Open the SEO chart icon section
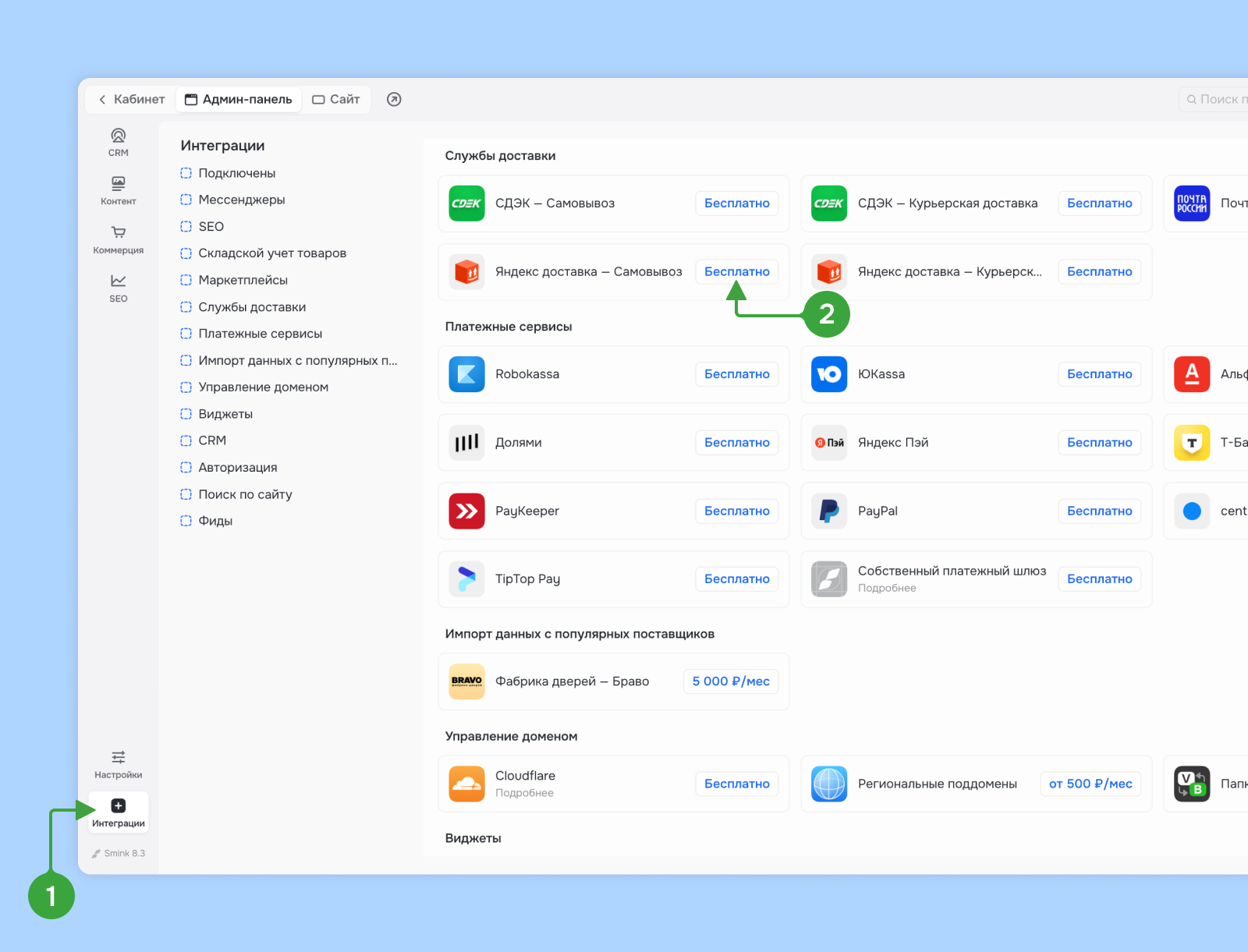Screen dimensions: 1248x952 click(119, 288)
